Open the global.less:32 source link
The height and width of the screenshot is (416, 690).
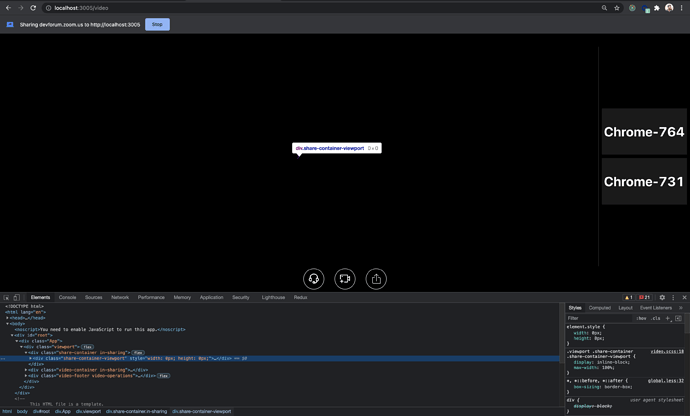666,381
